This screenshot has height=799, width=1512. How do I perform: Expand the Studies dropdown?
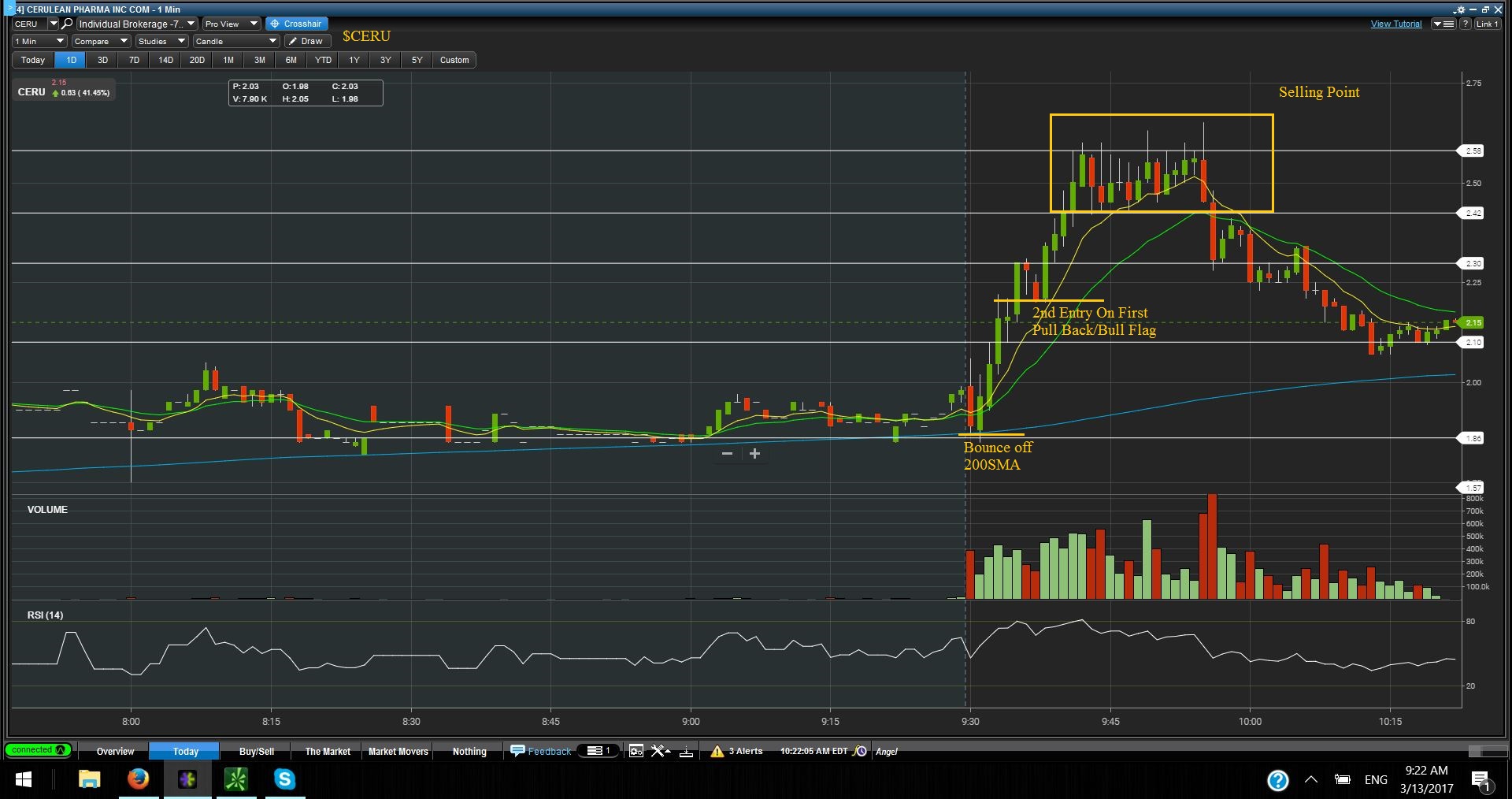[x=161, y=41]
